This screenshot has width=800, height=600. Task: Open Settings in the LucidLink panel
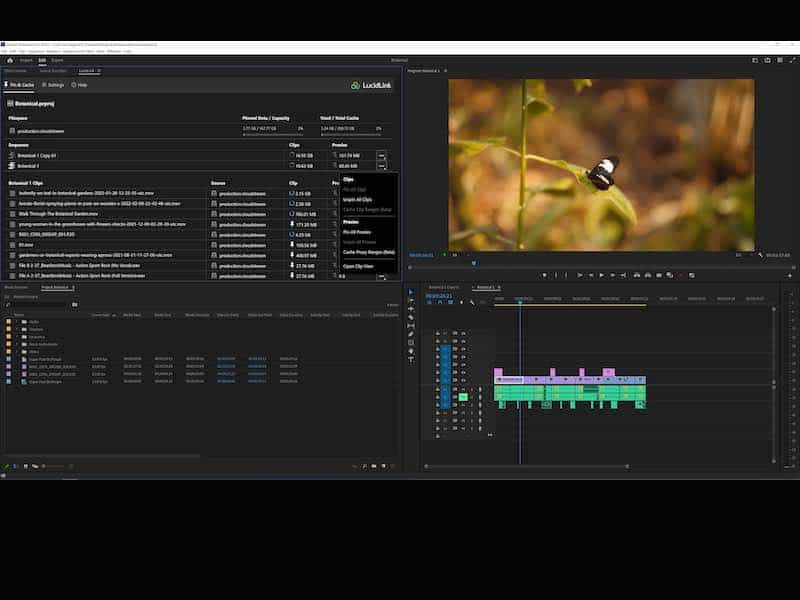click(52, 85)
